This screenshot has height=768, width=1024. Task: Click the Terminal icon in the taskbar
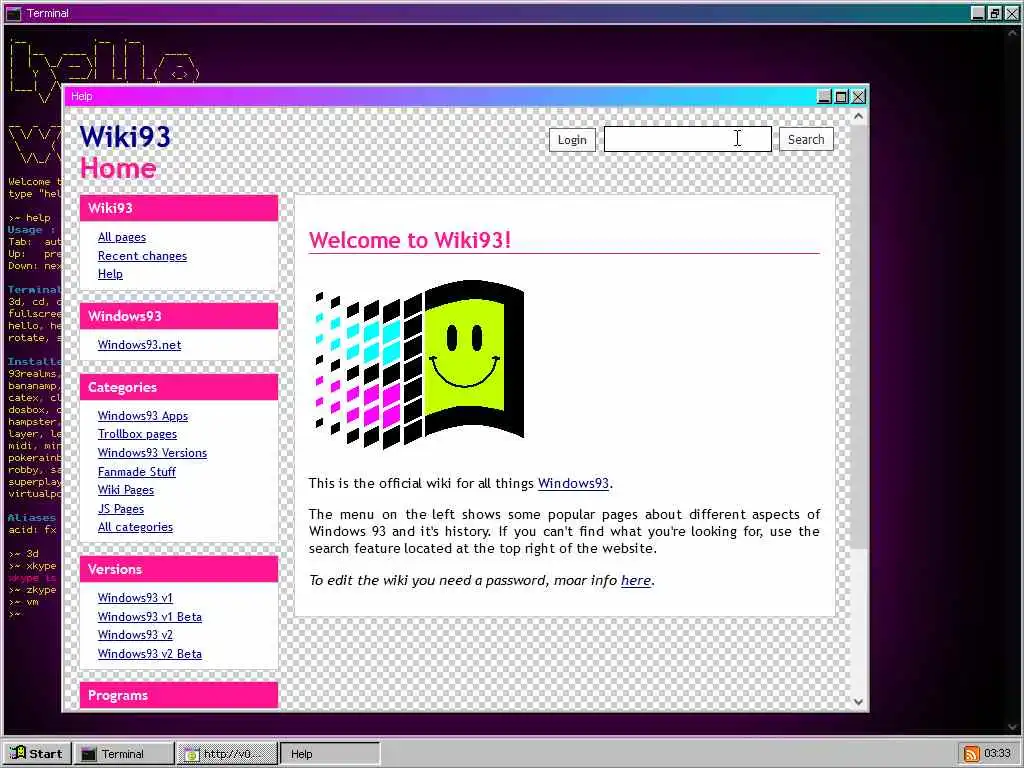pyautogui.click(x=88, y=754)
